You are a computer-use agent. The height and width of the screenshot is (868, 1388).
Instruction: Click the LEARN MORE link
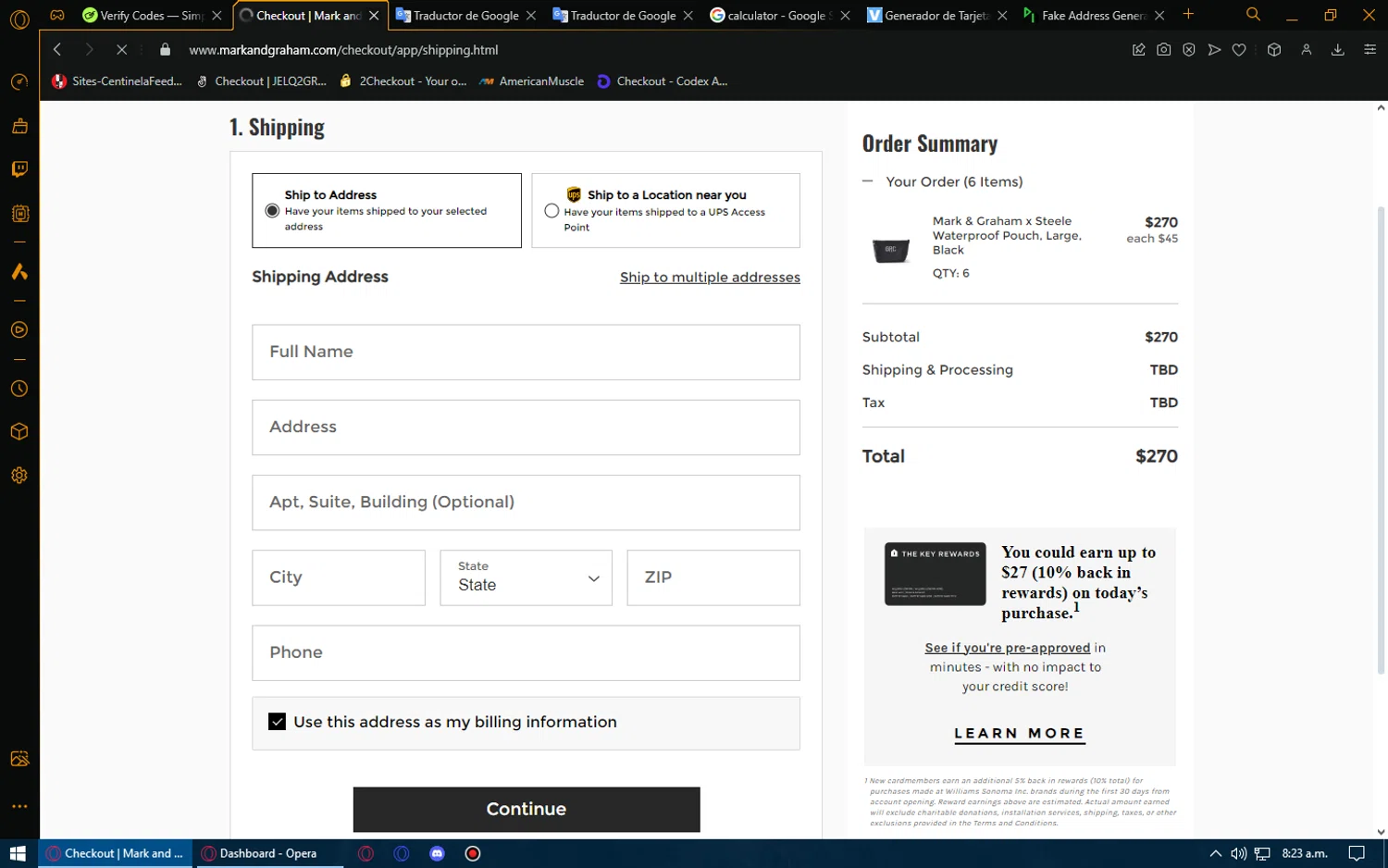tap(1019, 734)
